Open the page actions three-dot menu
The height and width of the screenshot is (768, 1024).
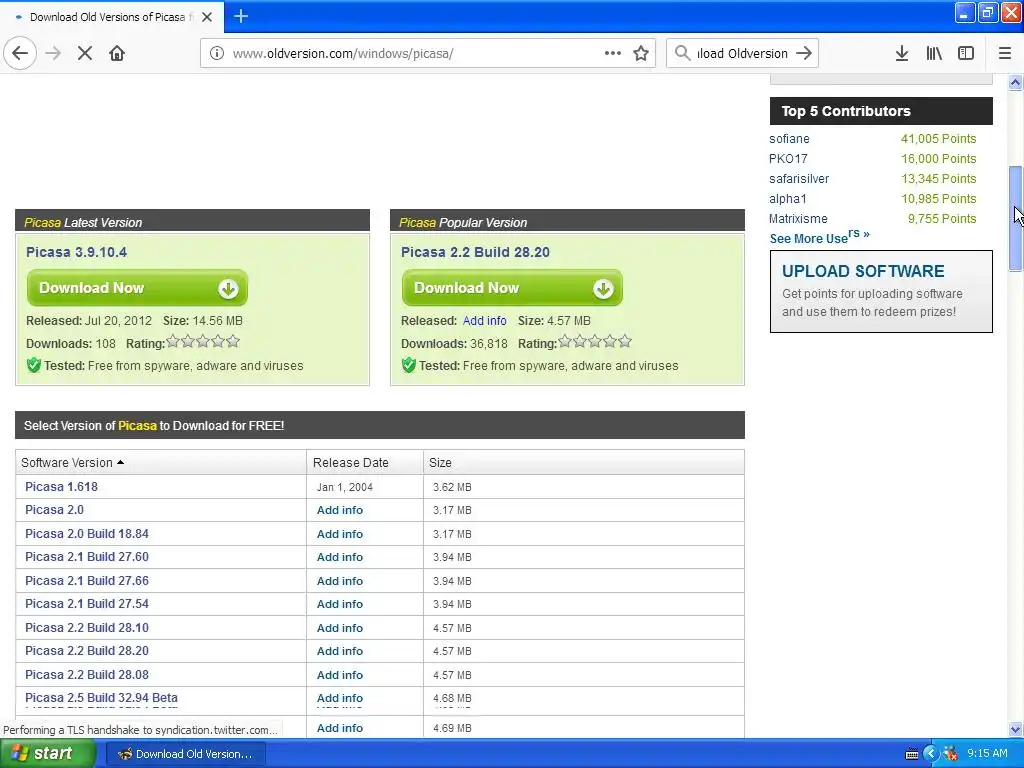[613, 53]
